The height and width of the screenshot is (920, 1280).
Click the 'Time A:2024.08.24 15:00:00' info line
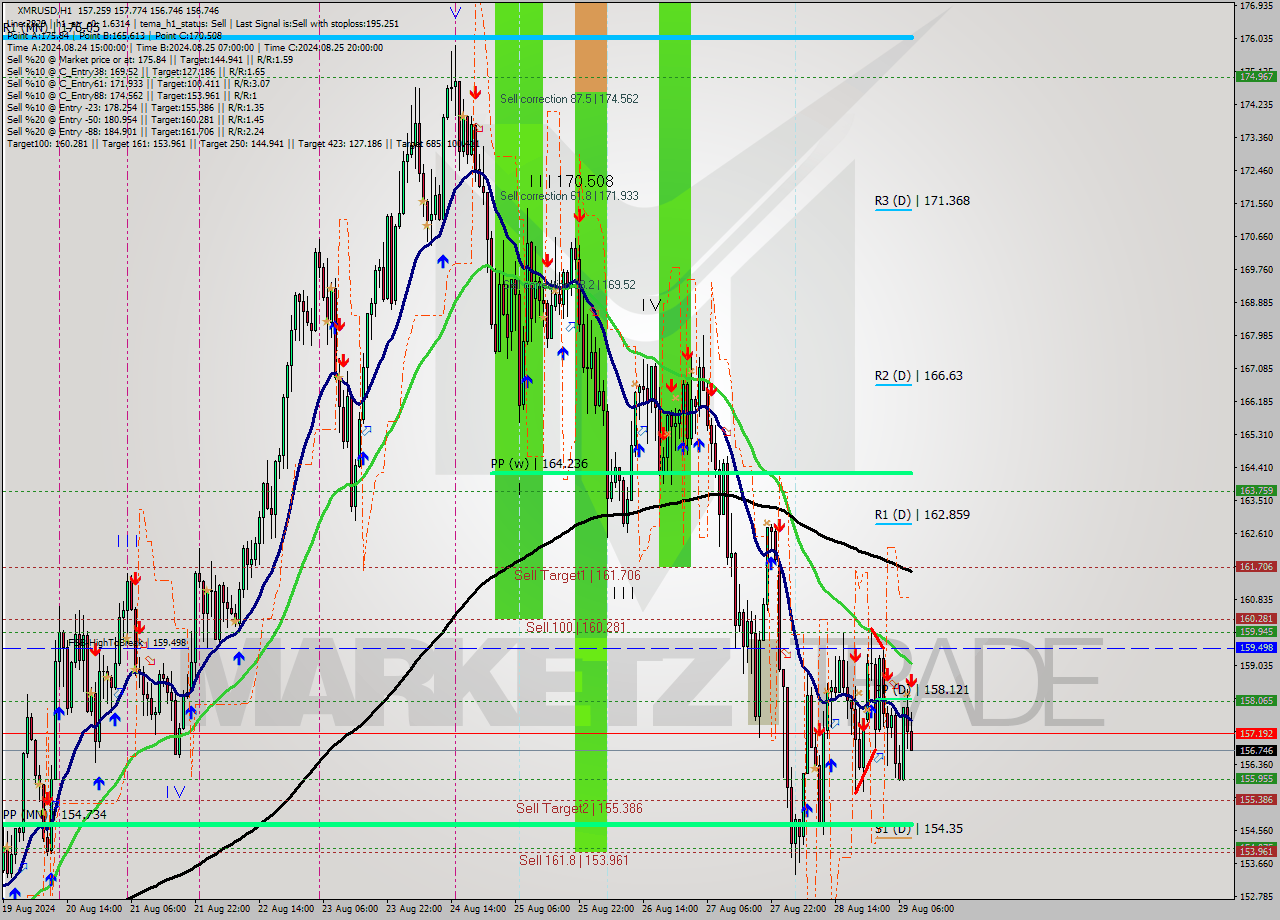click(x=67, y=47)
